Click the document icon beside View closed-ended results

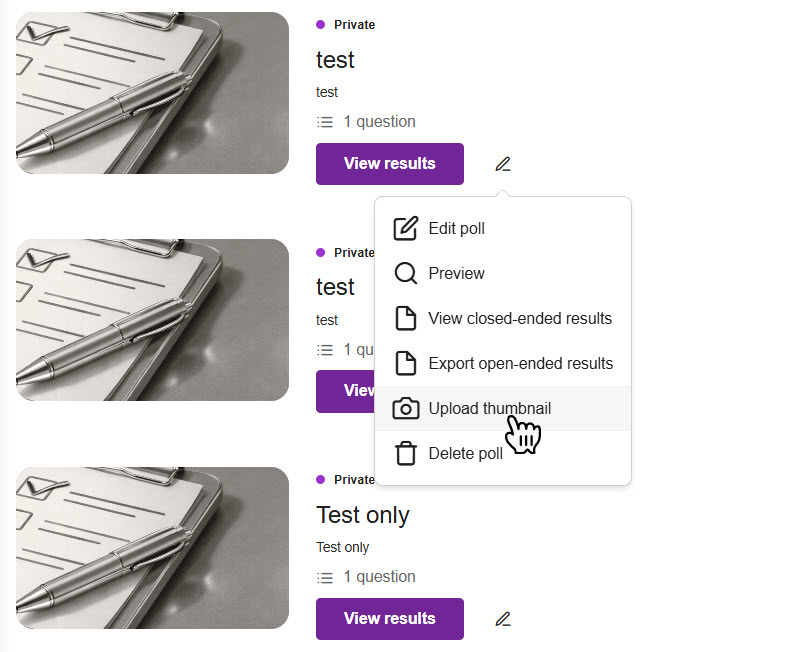(x=406, y=319)
